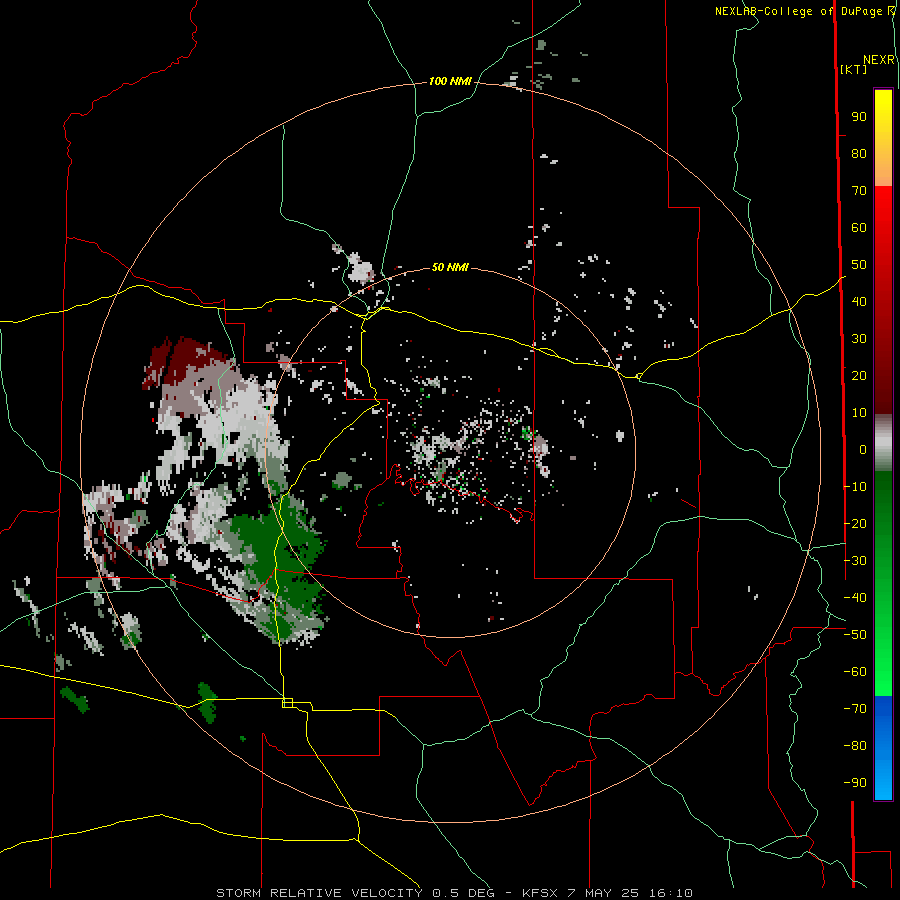
Task: Click the dark red outbound velocity patch
Action: pyautogui.click(x=187, y=359)
